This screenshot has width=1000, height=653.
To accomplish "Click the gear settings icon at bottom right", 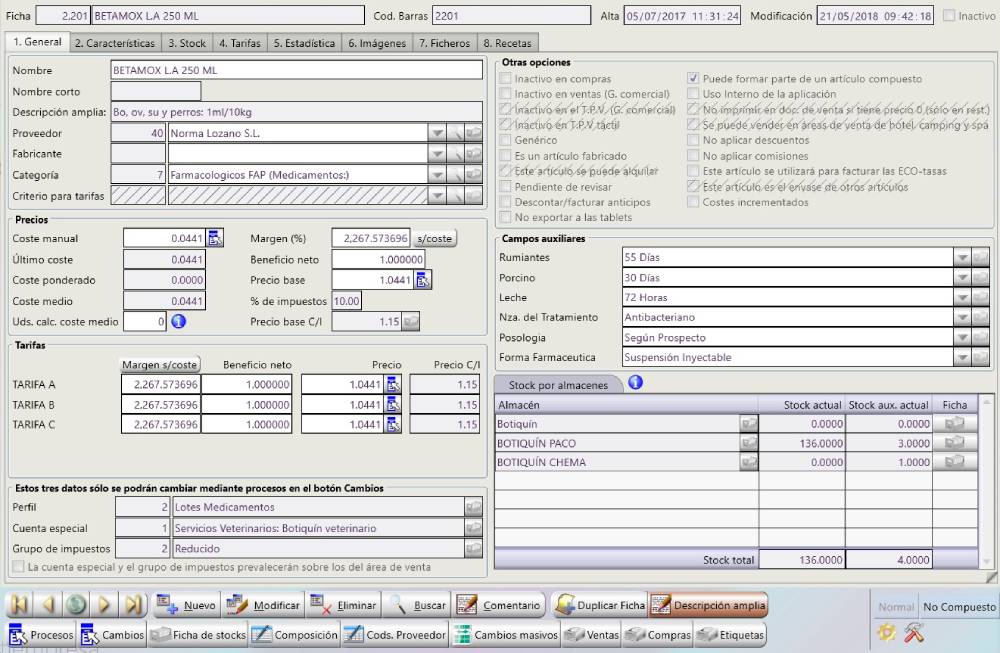I will coord(886,633).
